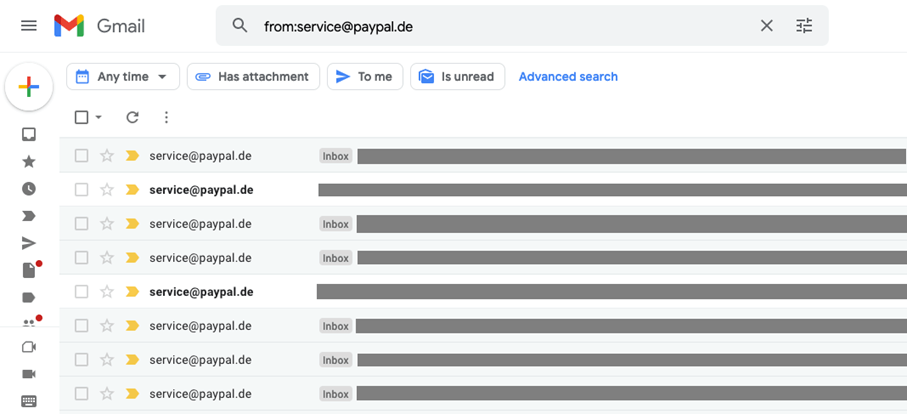Click the colorful Compose plus button

point(29,87)
